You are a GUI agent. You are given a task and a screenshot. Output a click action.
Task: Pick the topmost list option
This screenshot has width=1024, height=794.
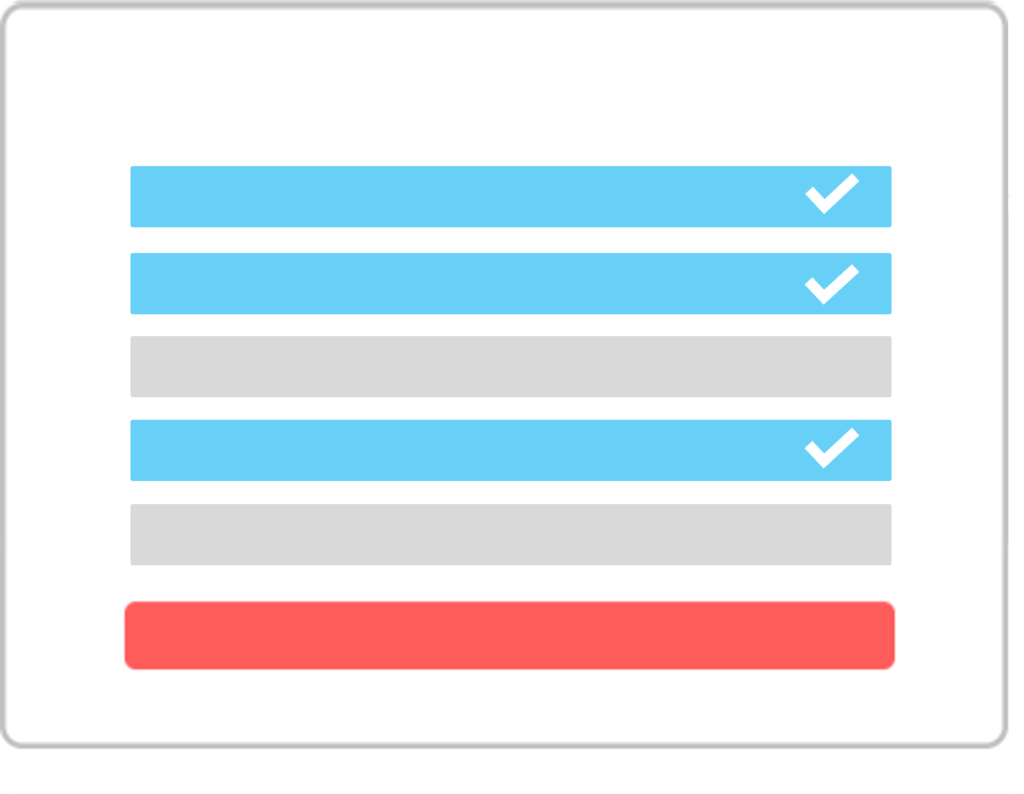pos(511,197)
